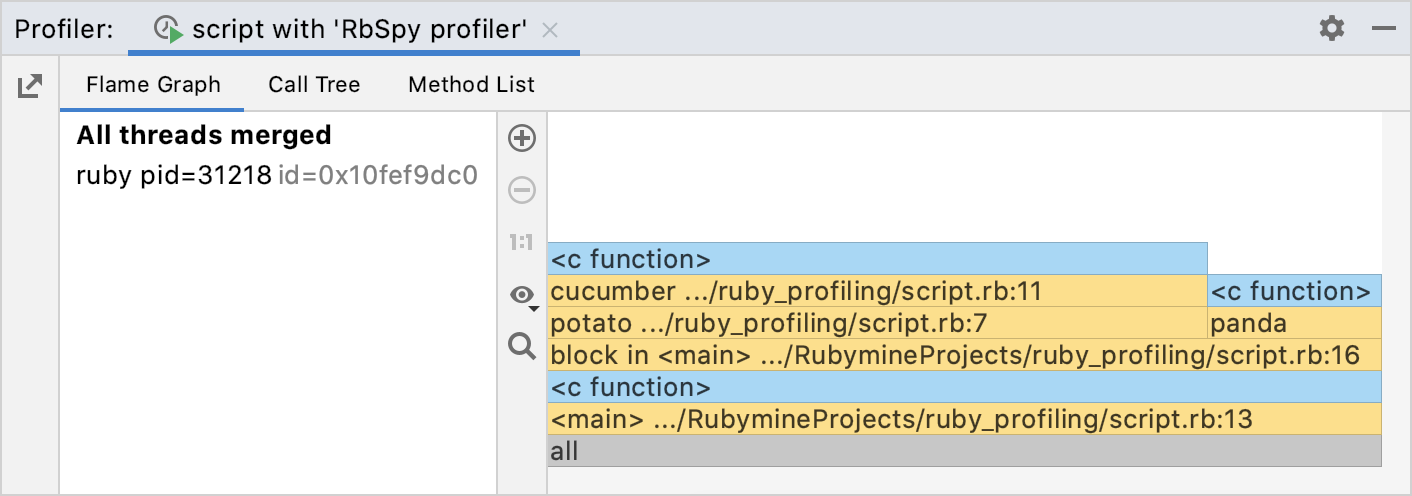Select the Flame Graph tab
Viewport: 1412px width, 496px height.
click(153, 85)
